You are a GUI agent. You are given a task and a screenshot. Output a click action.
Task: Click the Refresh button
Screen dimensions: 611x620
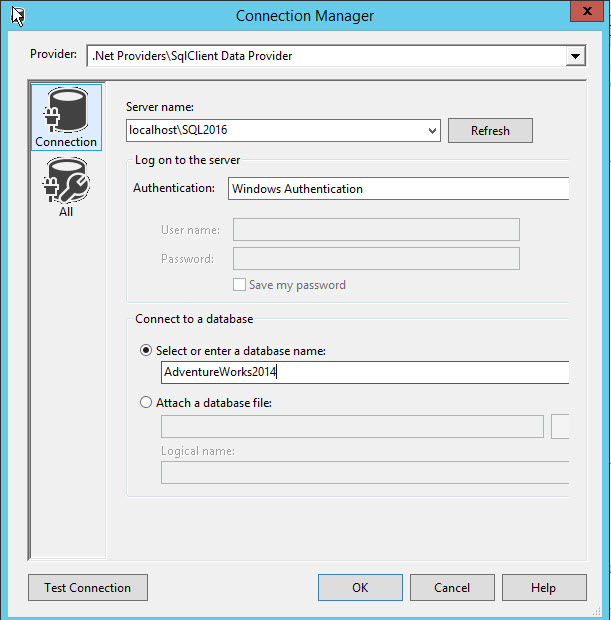point(490,130)
